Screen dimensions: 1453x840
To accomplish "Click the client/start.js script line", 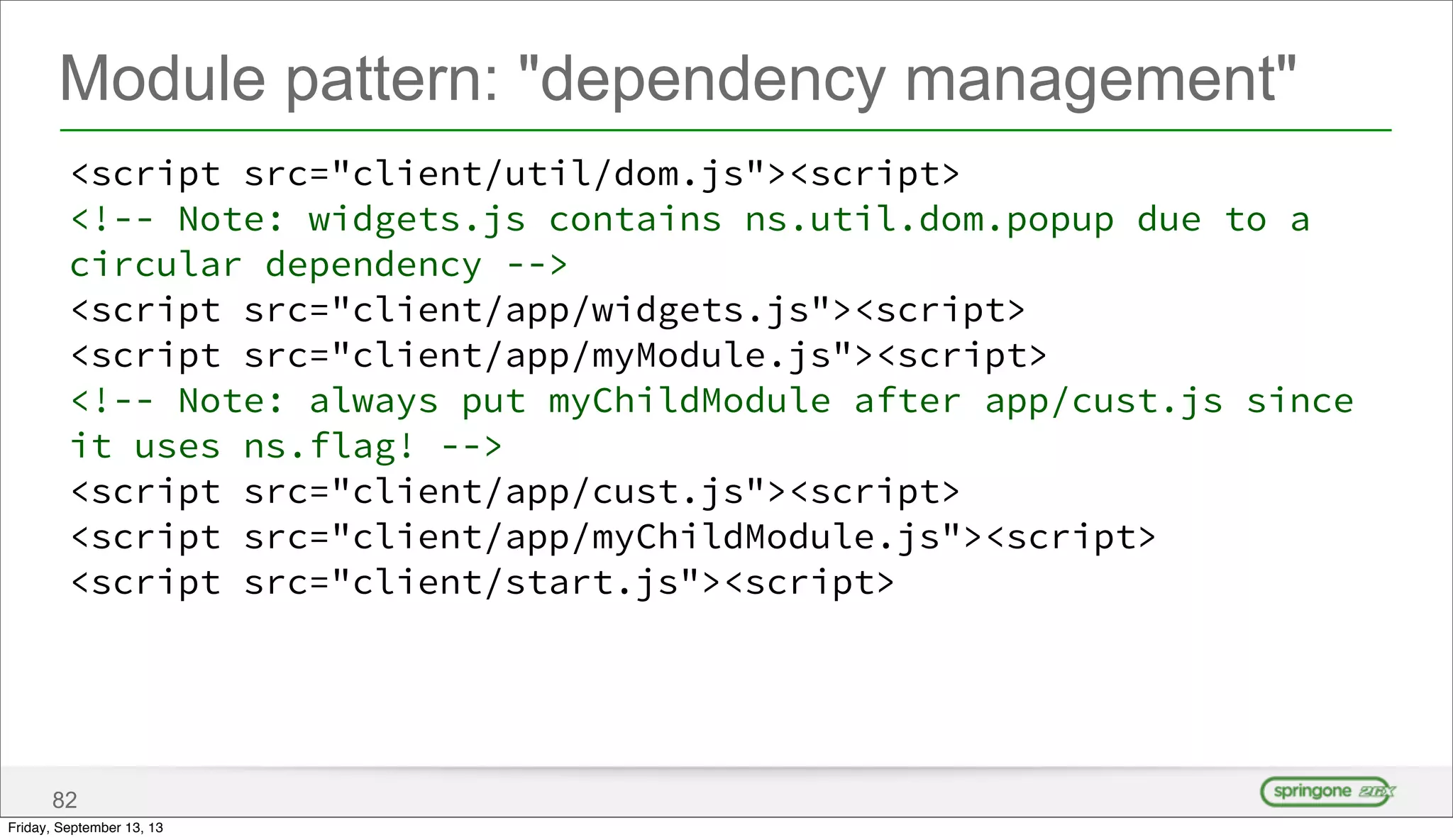I will tap(482, 583).
